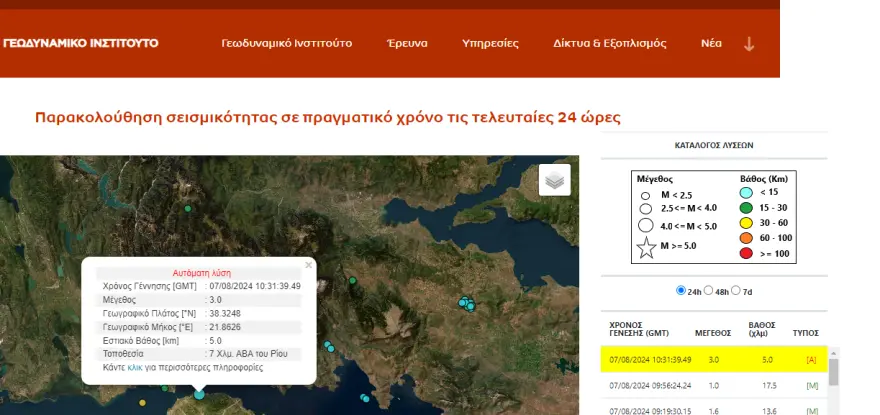Click the κλικ link for more information
Viewport: 880px width, 415px height.
pyautogui.click(x=135, y=368)
